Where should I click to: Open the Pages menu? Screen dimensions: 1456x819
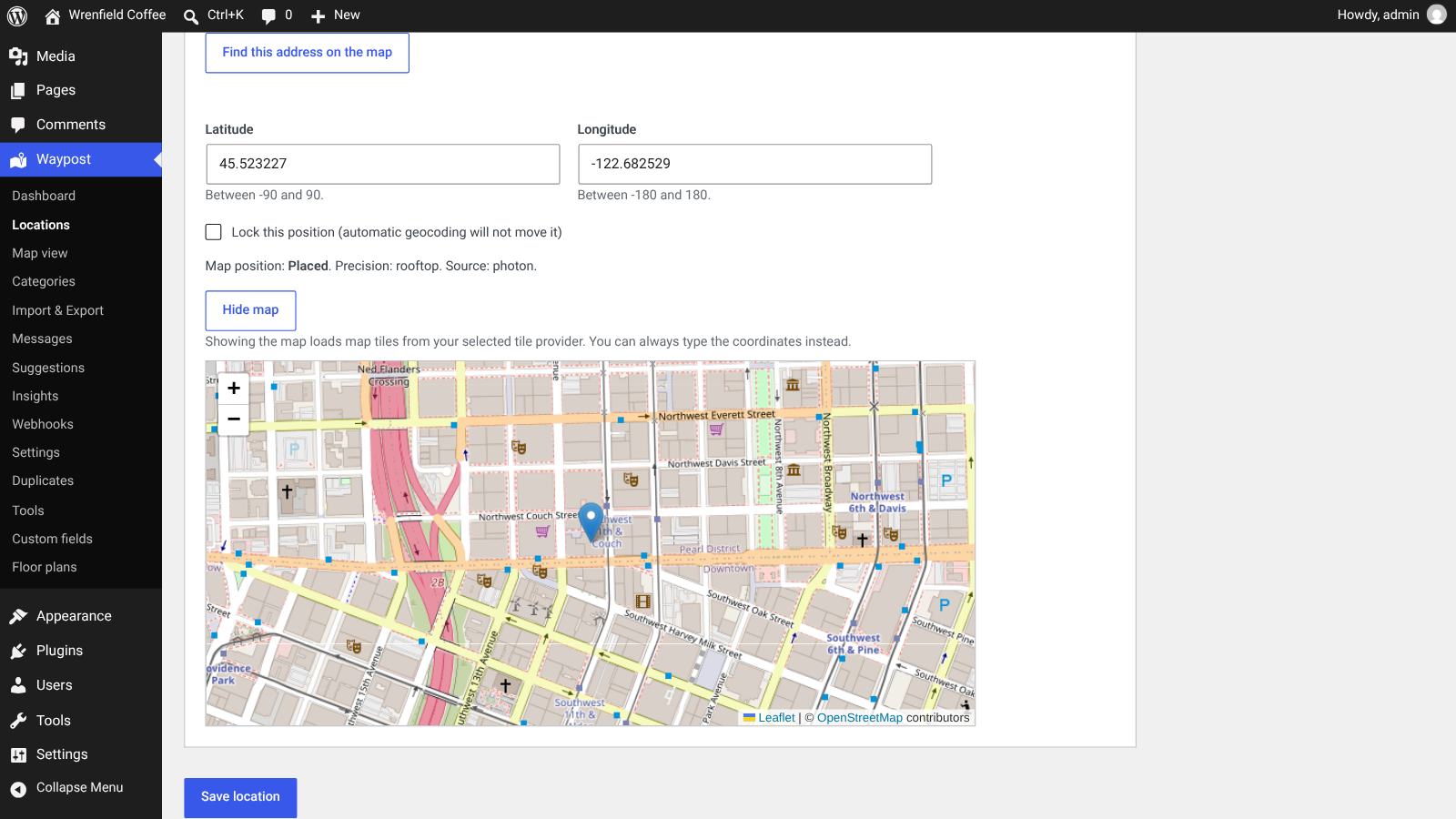[x=81, y=90]
